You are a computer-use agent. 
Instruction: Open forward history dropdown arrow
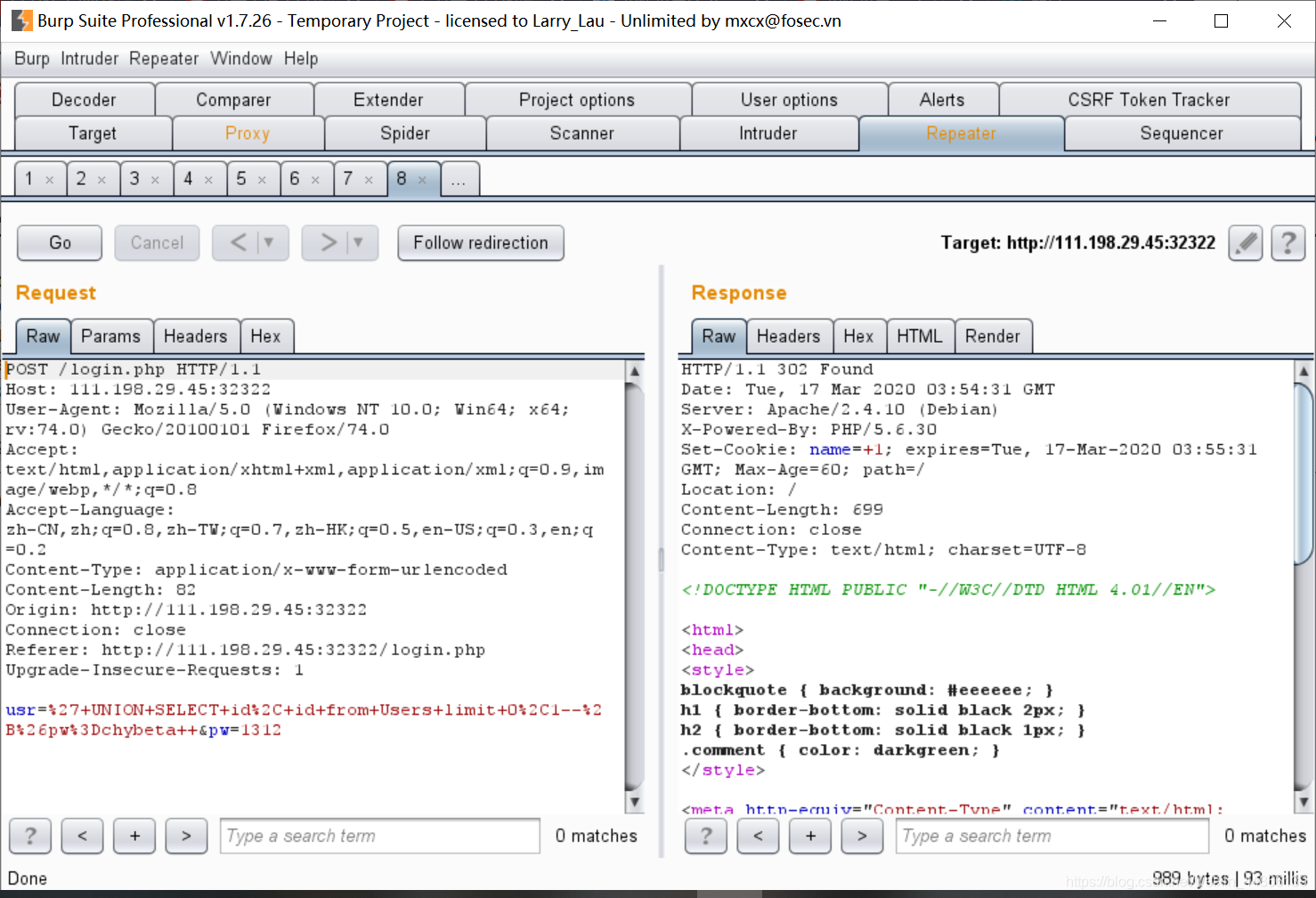(x=361, y=243)
